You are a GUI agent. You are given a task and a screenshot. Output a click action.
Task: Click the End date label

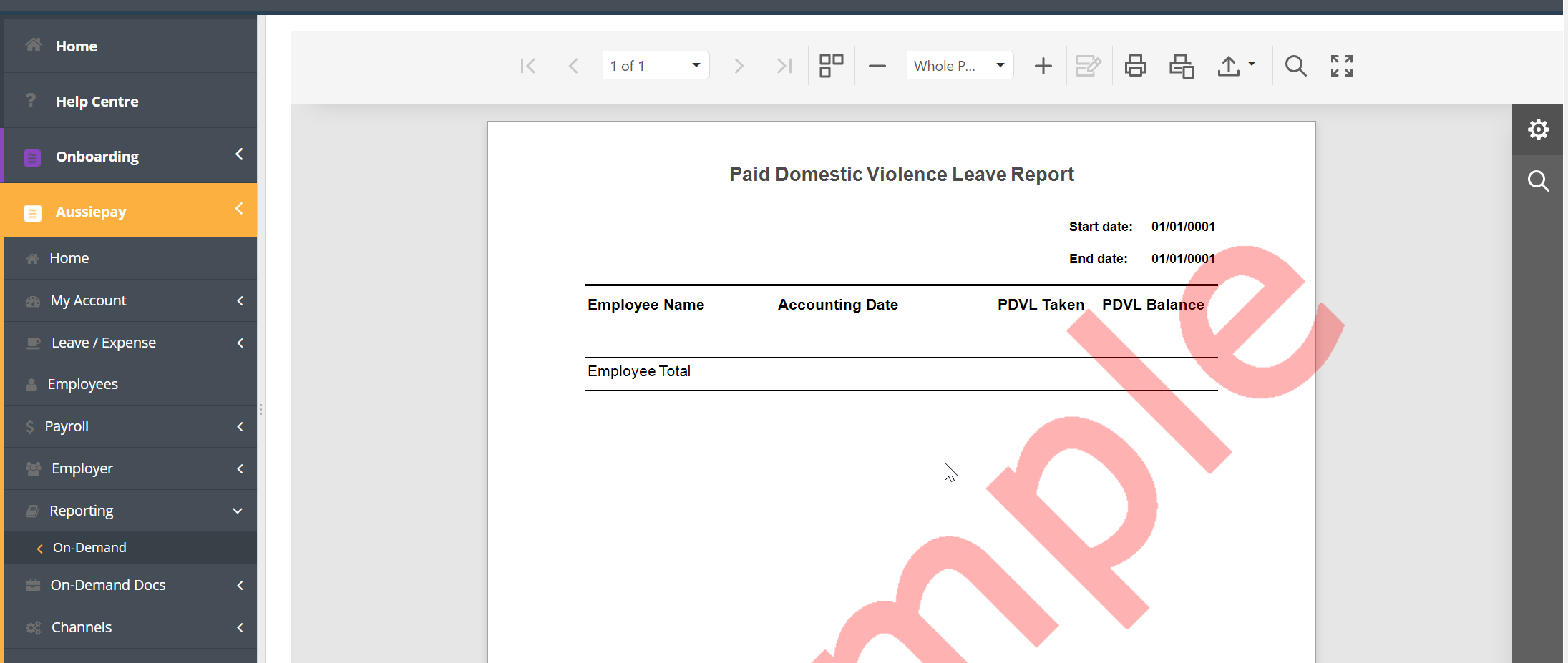[1098, 259]
